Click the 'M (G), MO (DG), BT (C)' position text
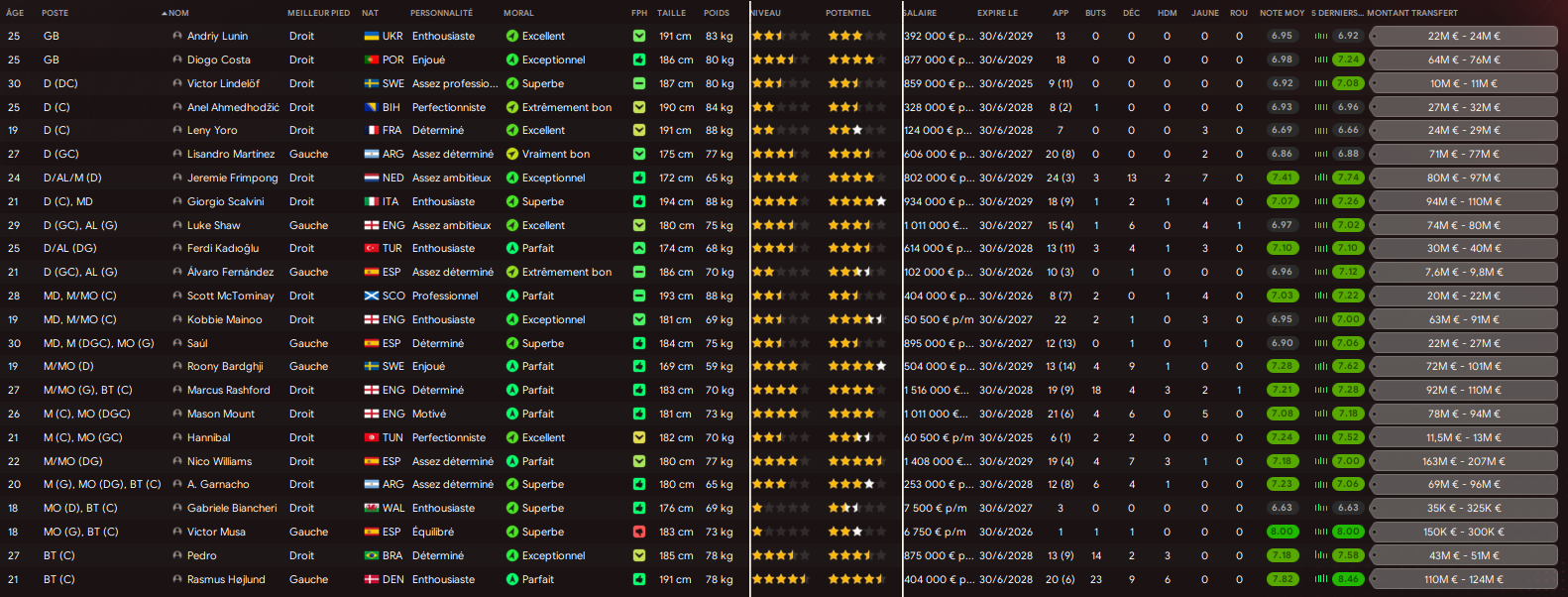Image resolution: width=1568 pixels, height=597 pixels. pyautogui.click(x=102, y=484)
